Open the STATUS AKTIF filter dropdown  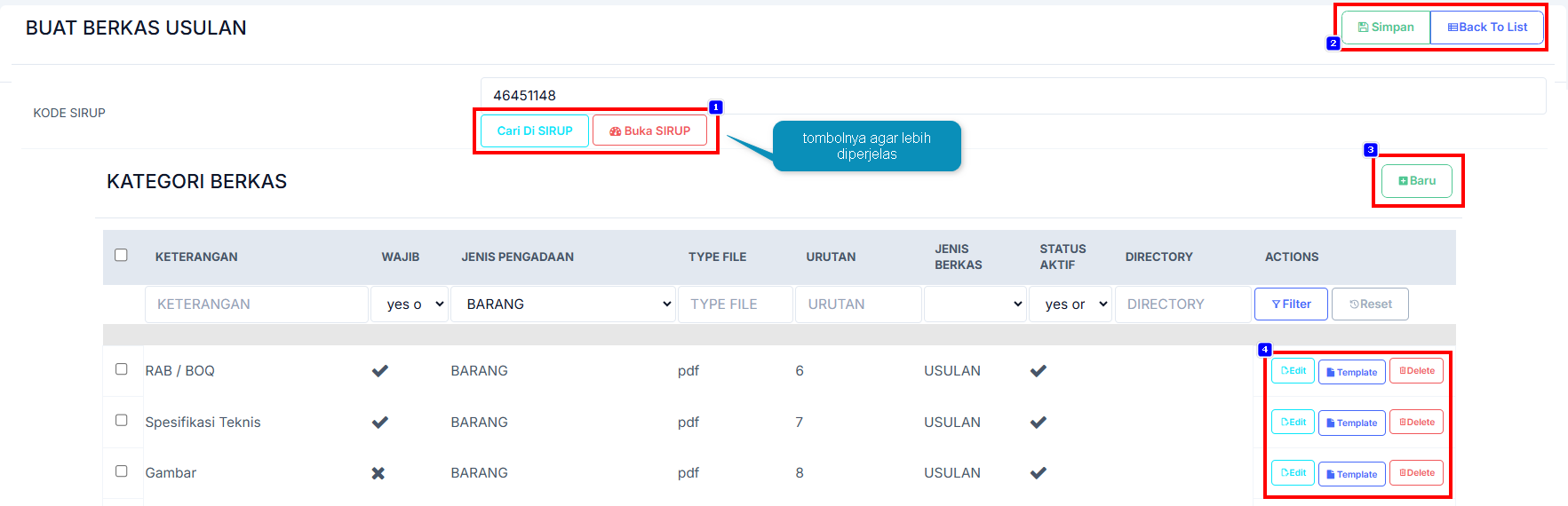1071,304
